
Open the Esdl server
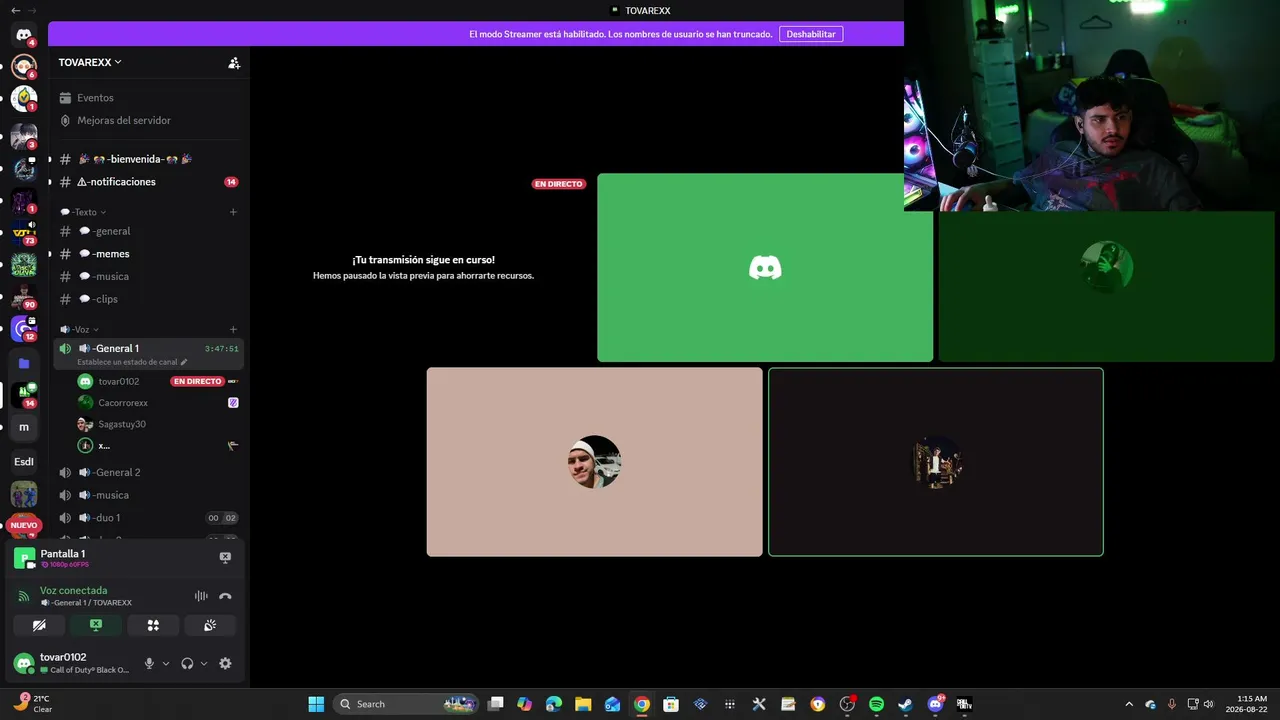[24, 461]
